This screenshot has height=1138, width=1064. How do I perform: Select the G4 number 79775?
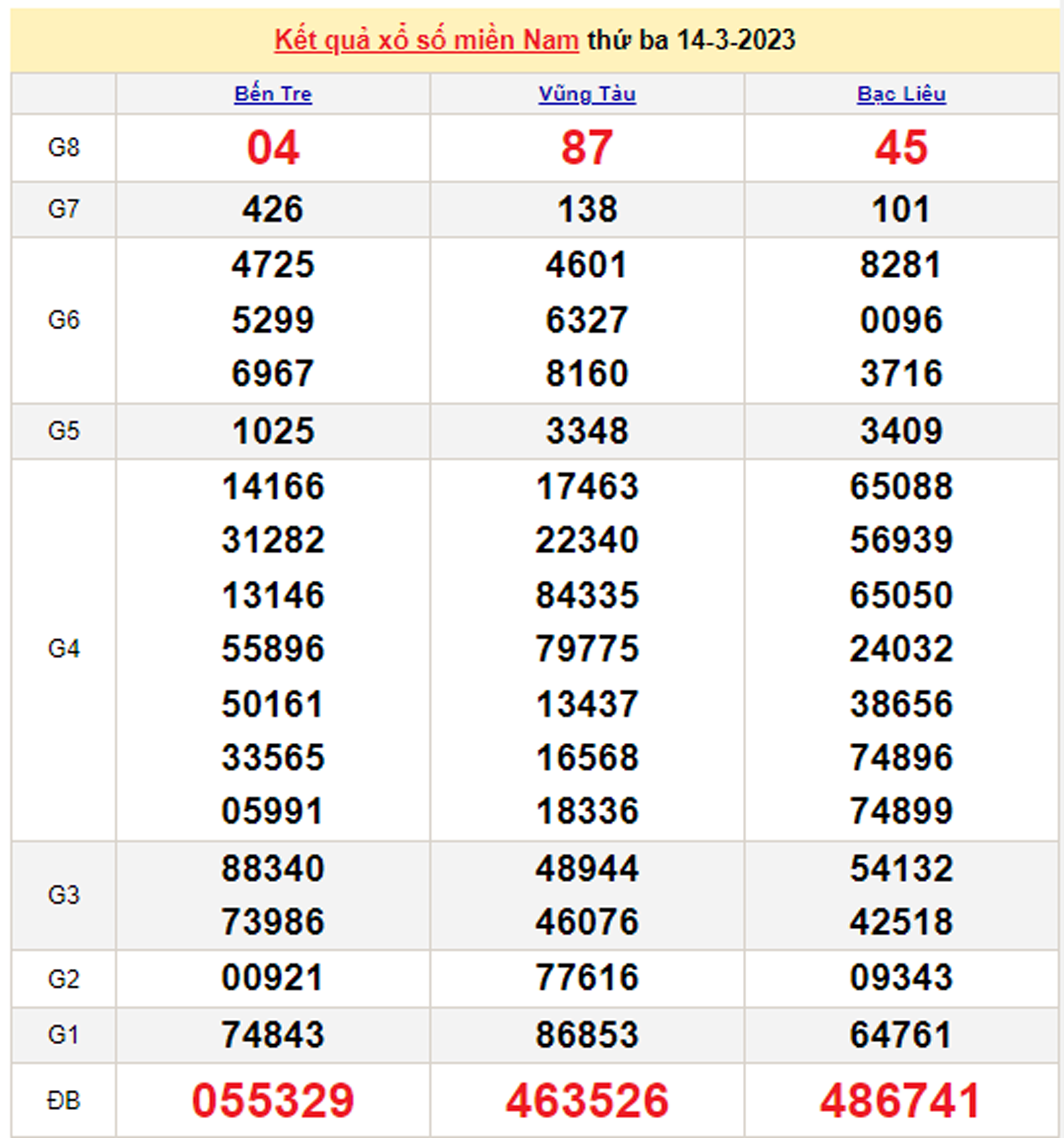[587, 648]
